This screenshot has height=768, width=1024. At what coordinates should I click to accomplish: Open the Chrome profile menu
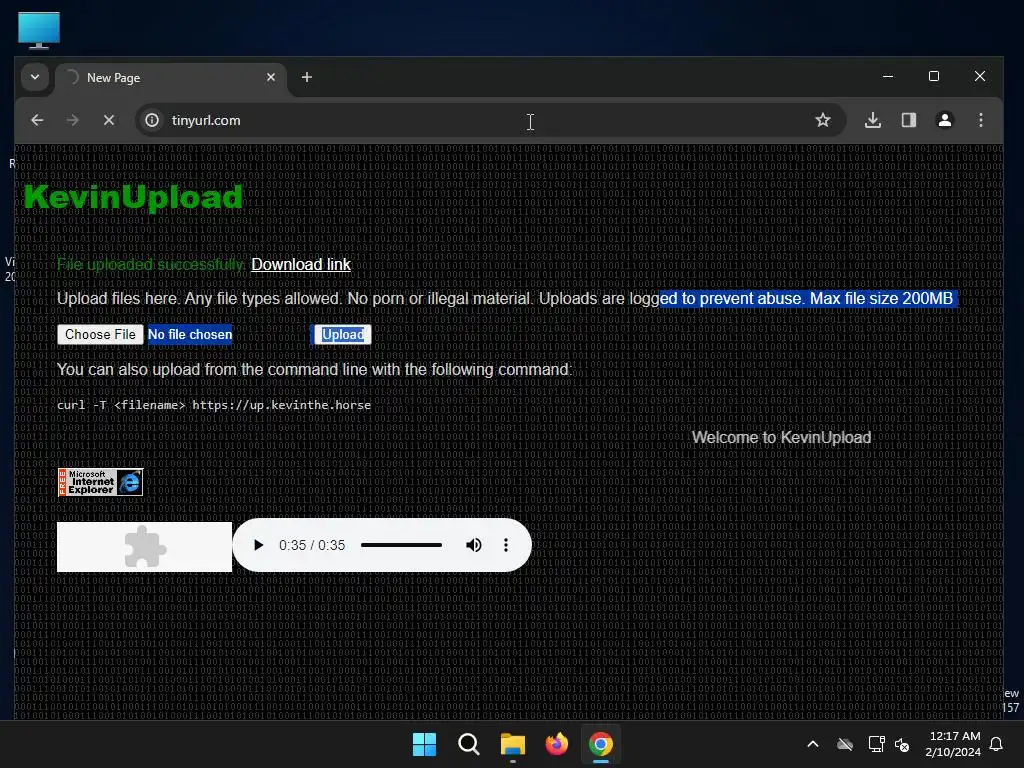945,120
